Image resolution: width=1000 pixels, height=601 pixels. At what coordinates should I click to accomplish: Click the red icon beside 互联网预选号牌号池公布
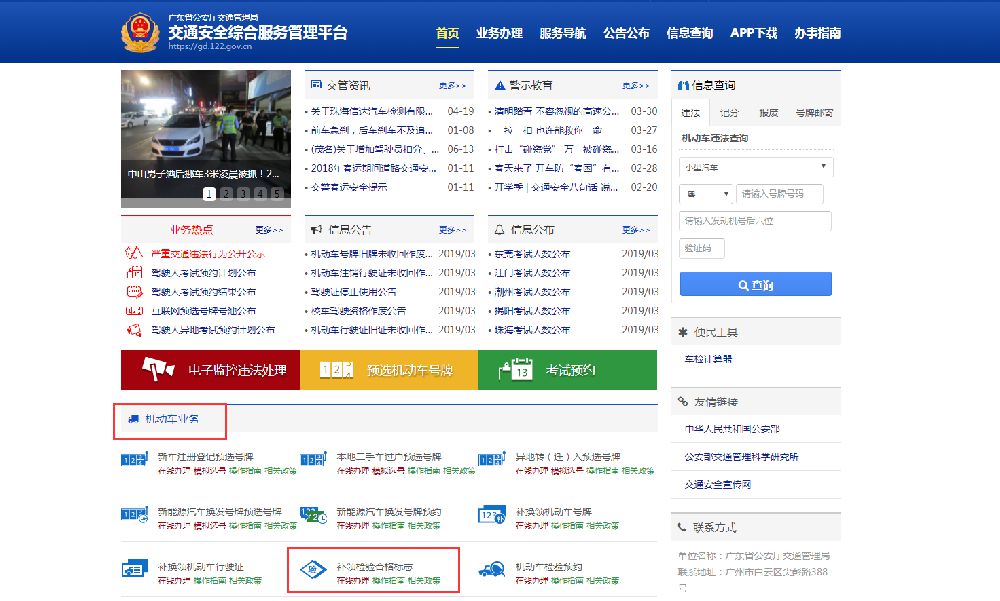(134, 311)
